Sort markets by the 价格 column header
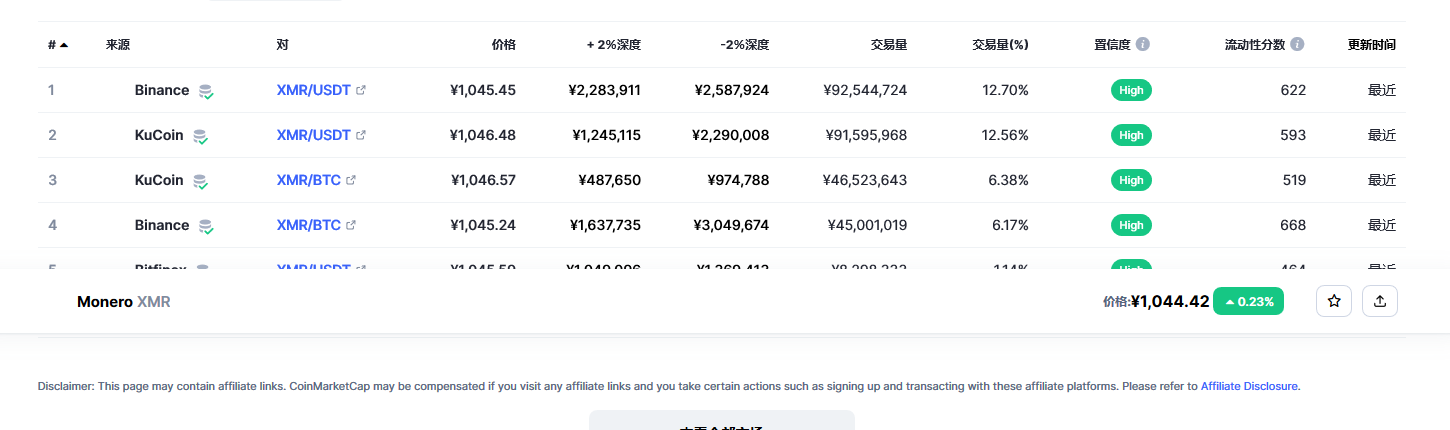Image resolution: width=1450 pixels, height=430 pixels. pos(503,45)
